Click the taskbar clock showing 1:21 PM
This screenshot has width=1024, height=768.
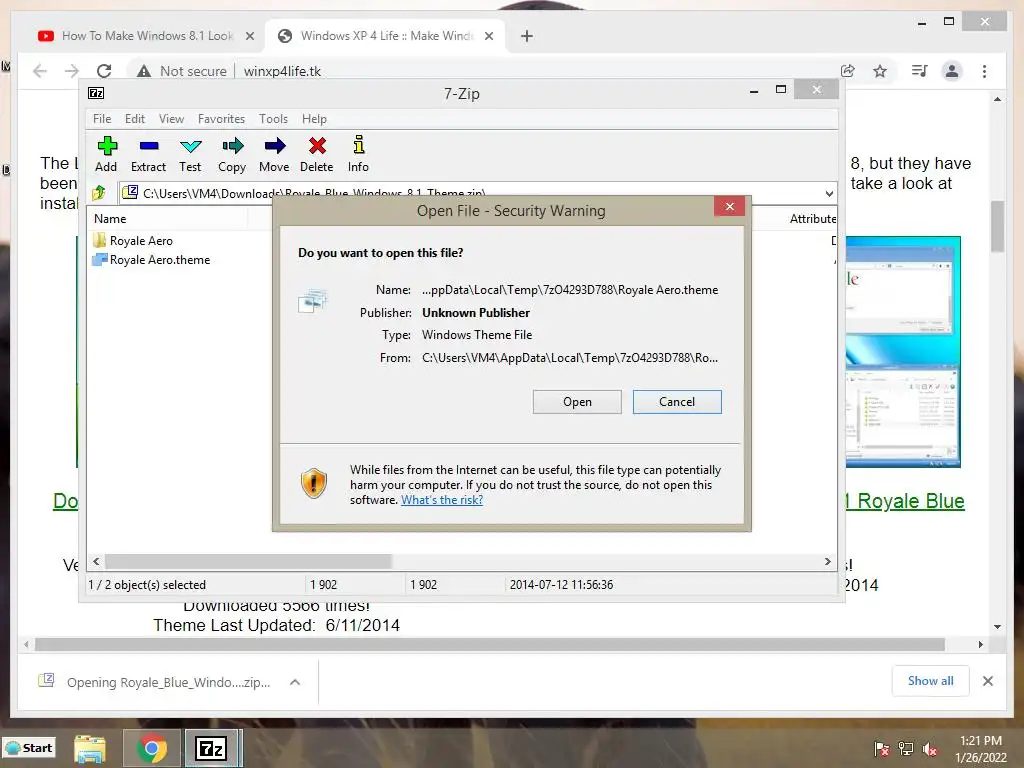pos(981,749)
